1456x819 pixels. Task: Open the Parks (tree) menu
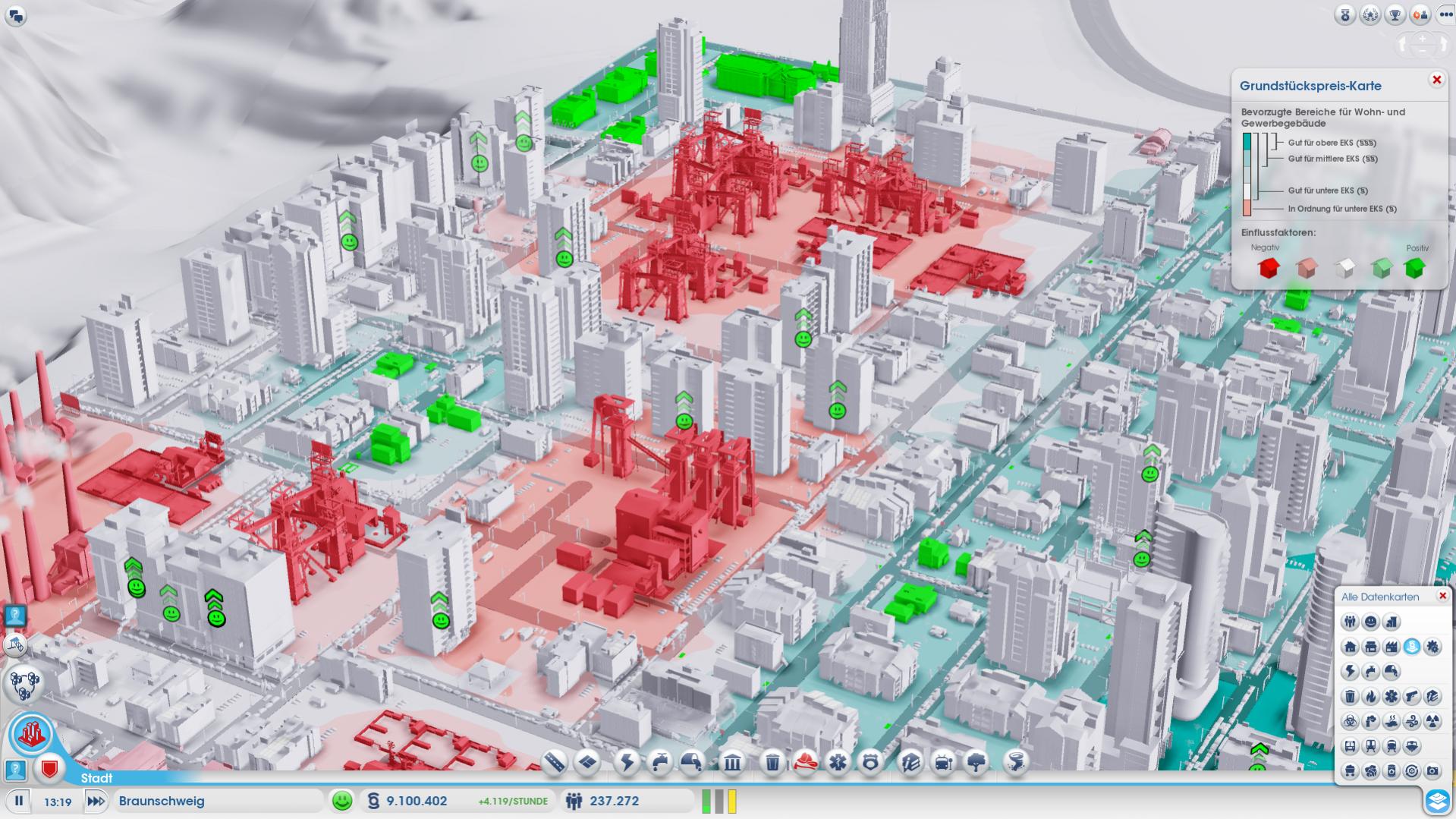[x=976, y=761]
